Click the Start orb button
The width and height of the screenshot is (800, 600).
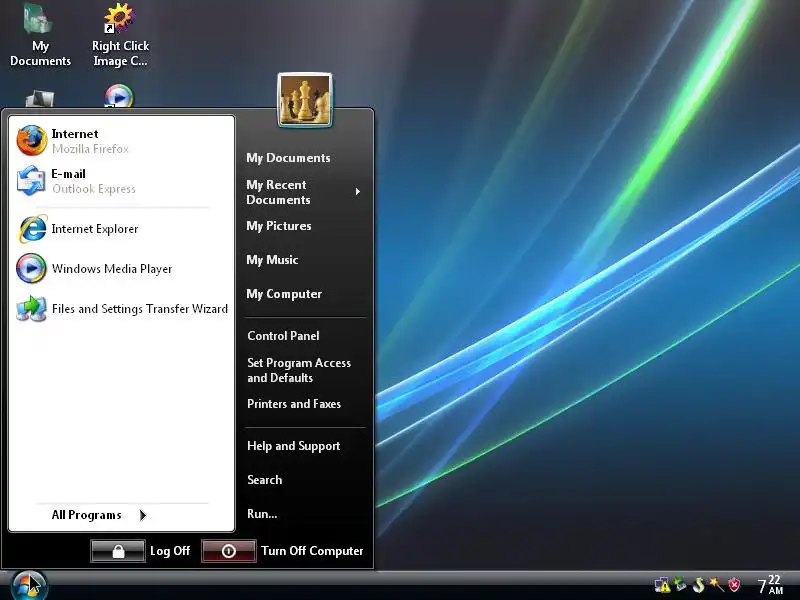[x=29, y=585]
